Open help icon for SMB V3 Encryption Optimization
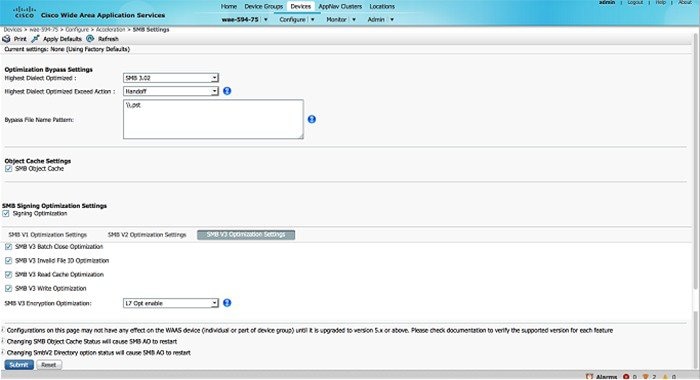 tap(227, 303)
